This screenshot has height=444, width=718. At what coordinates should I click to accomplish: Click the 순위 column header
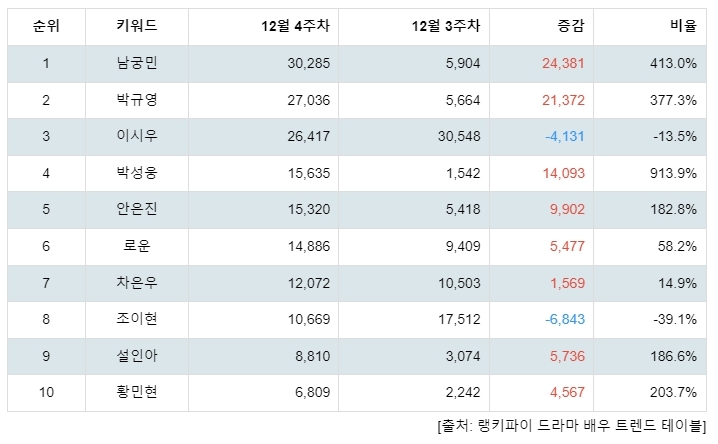pos(46,26)
